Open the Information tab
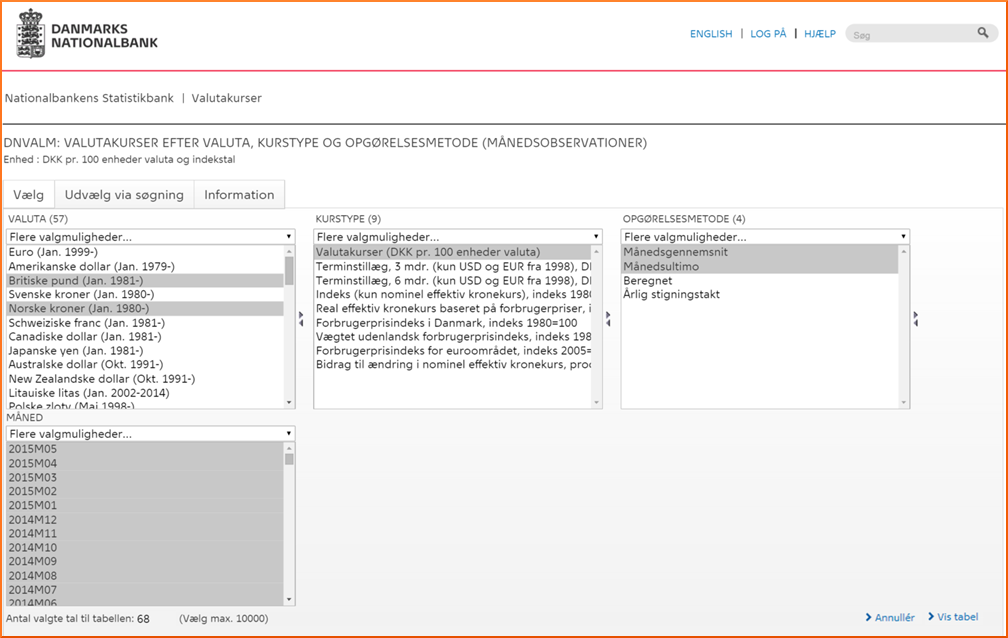 pyautogui.click(x=239, y=195)
